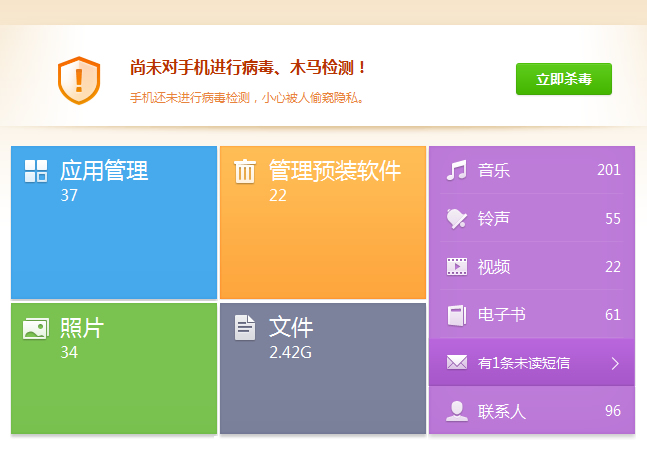Open the 照片 tile title
647x468 pixels.
(x=82, y=328)
